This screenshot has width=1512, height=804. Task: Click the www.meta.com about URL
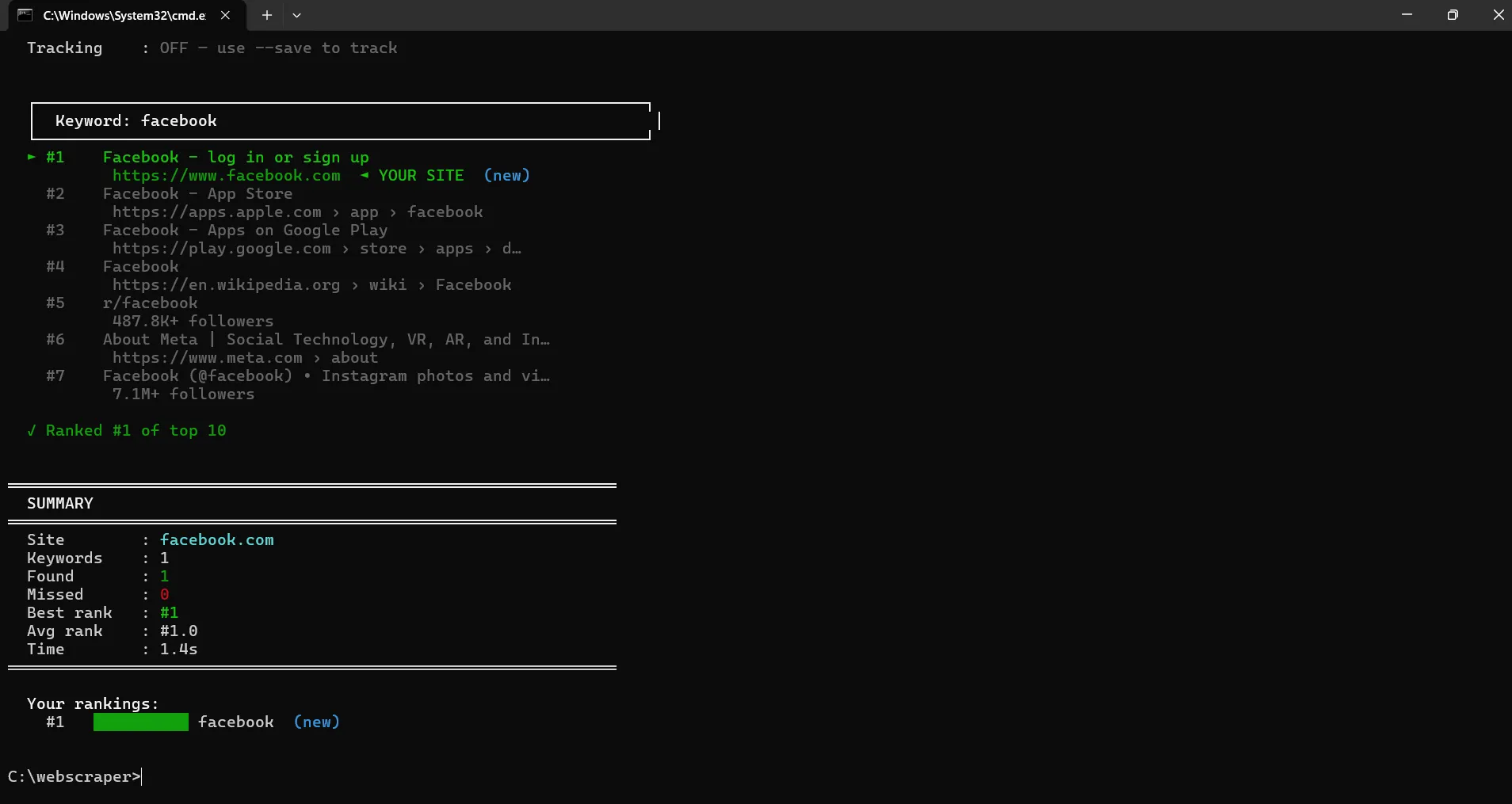point(245,358)
